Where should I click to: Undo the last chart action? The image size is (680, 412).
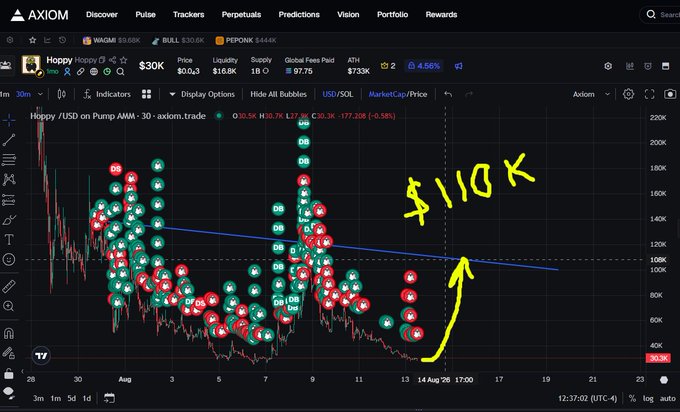tap(448, 94)
